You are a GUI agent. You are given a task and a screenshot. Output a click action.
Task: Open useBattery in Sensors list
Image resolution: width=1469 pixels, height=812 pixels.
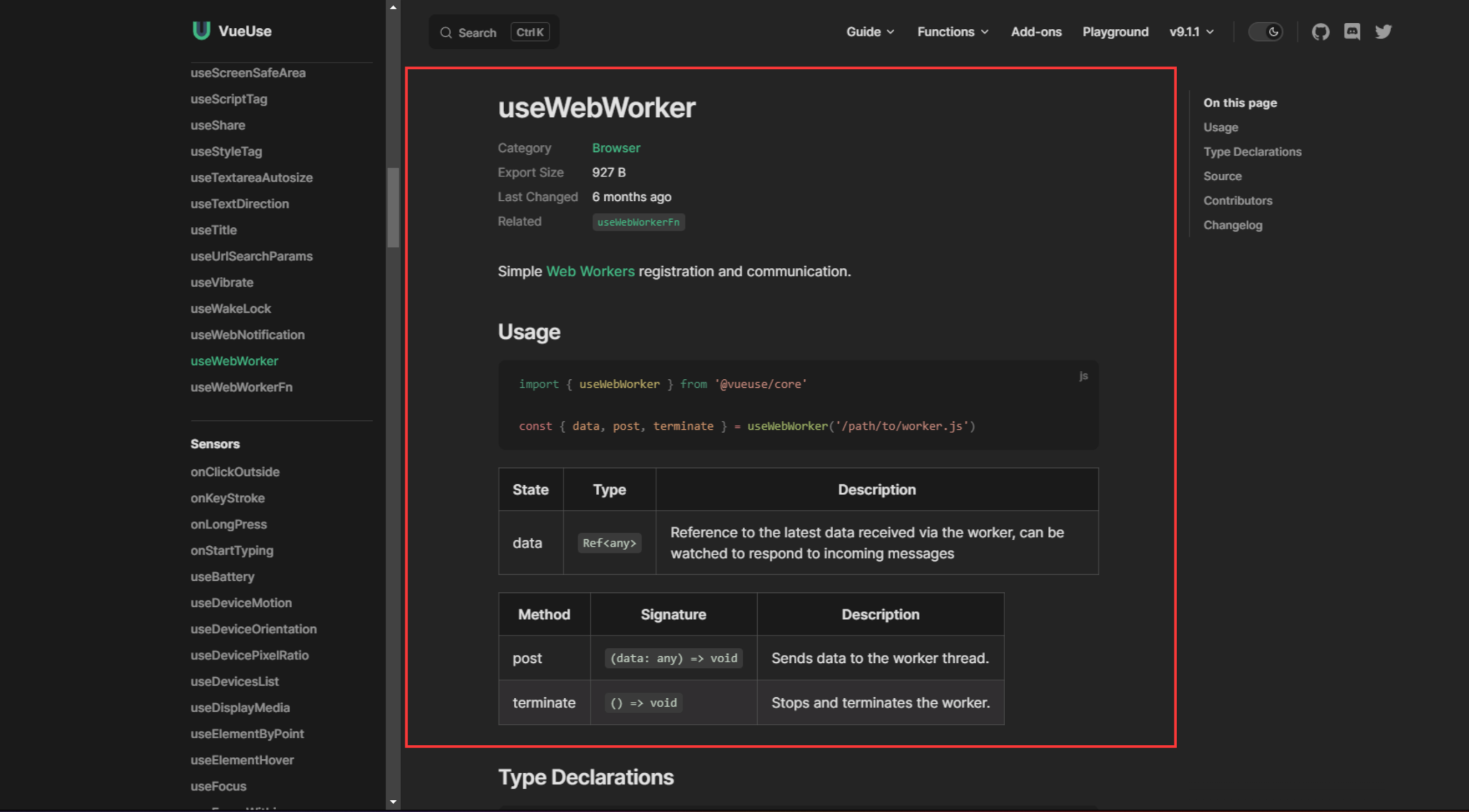222,577
